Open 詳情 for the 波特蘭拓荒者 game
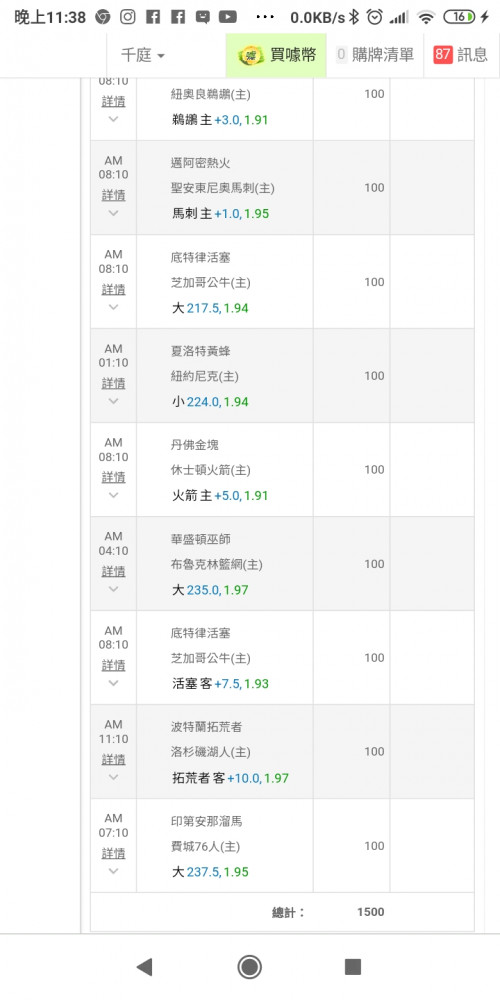This screenshot has height=1000, width=500. (x=113, y=760)
